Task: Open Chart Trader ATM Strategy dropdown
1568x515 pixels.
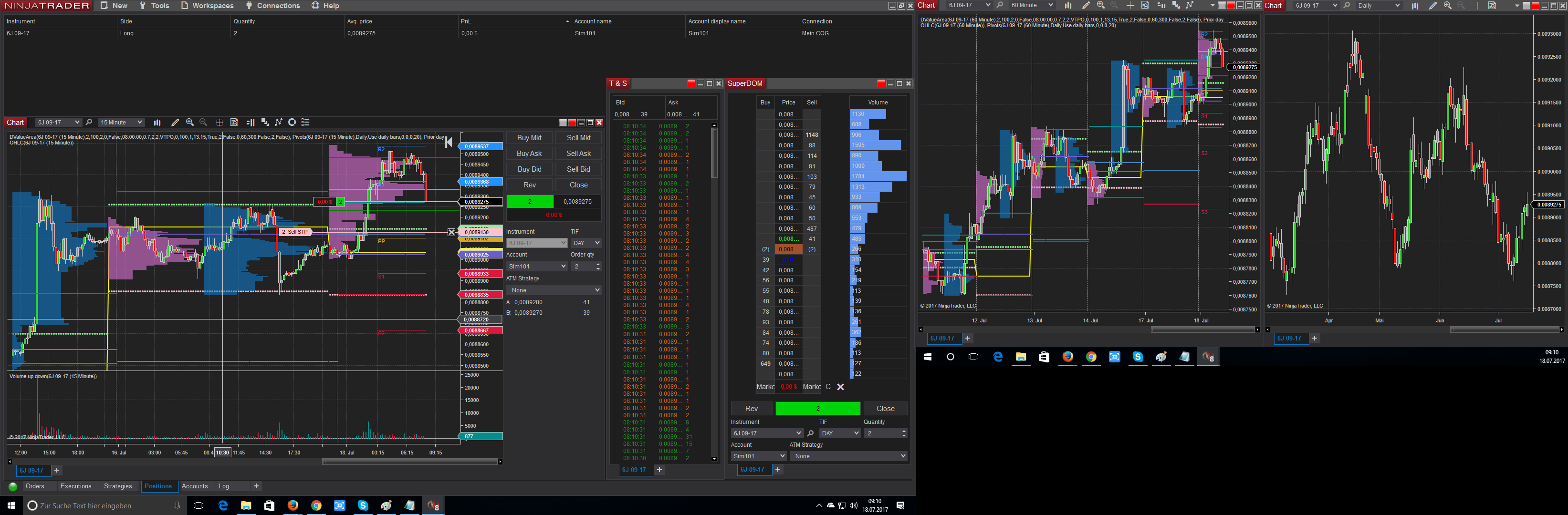Action: 554,290
